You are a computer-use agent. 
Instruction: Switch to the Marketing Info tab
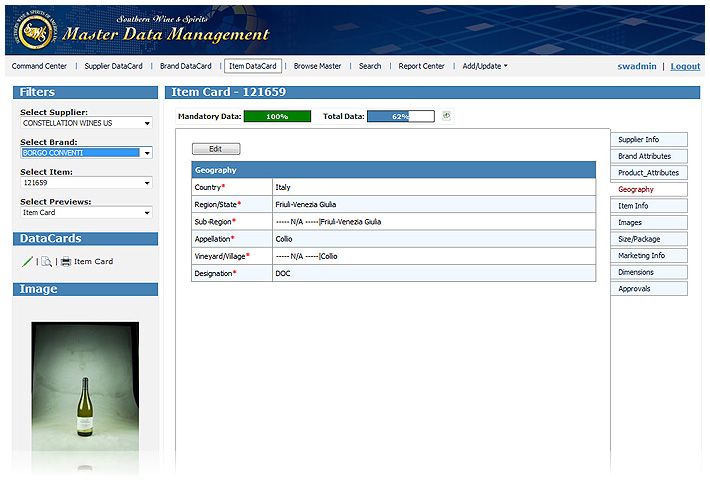coord(649,255)
